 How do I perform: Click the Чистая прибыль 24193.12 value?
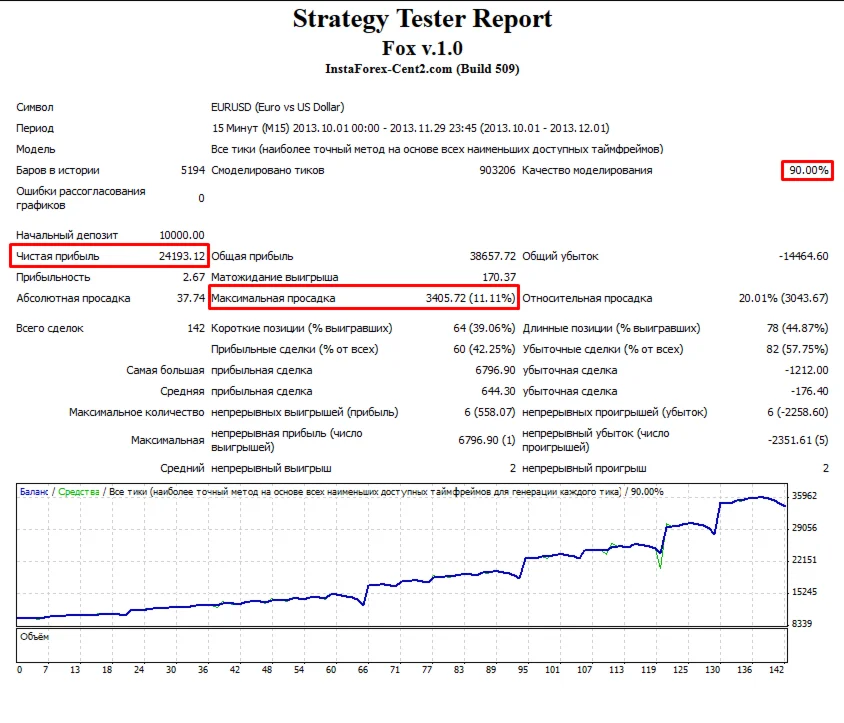coord(181,256)
